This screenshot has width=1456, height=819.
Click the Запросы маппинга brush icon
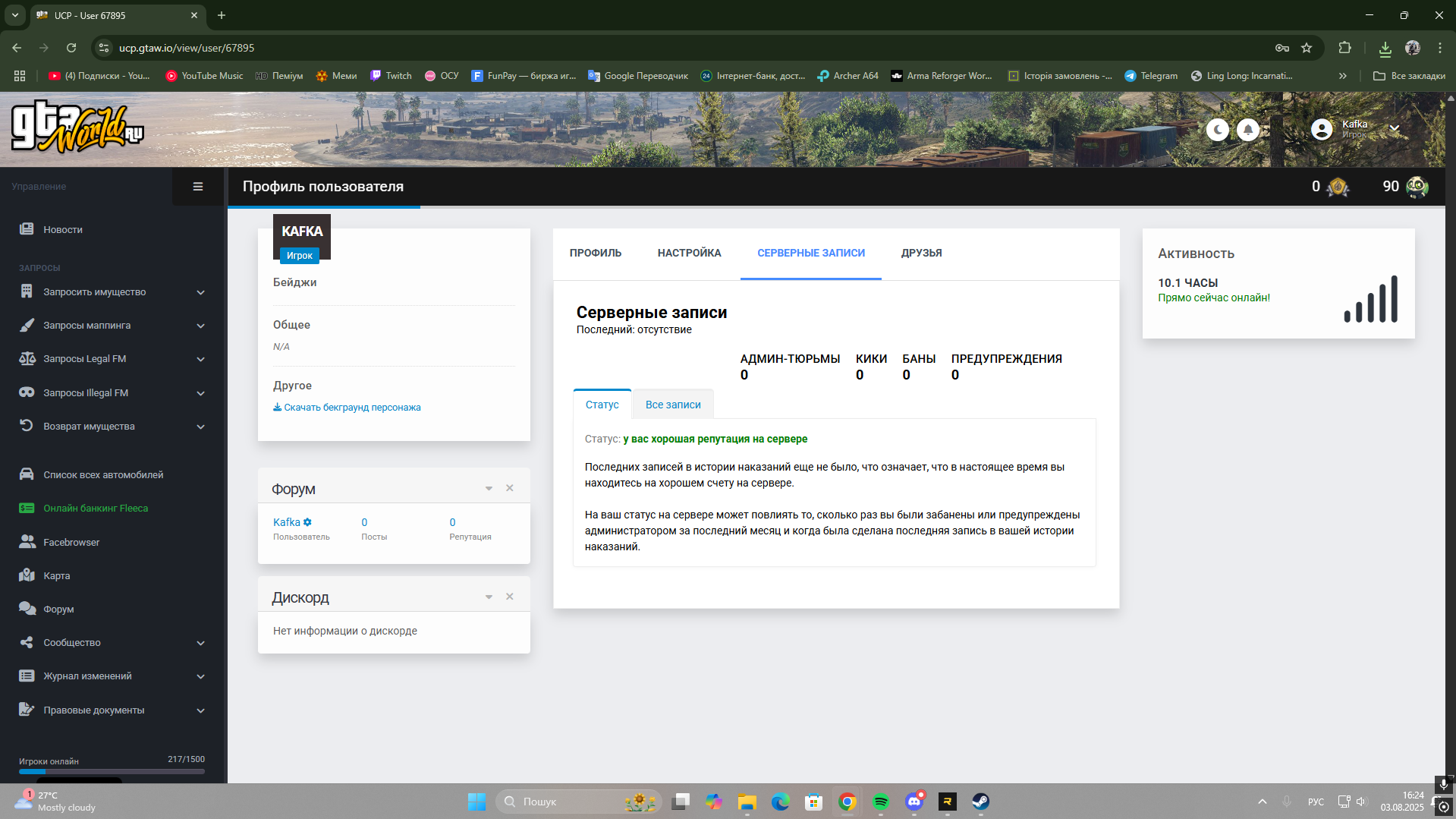pyautogui.click(x=27, y=325)
